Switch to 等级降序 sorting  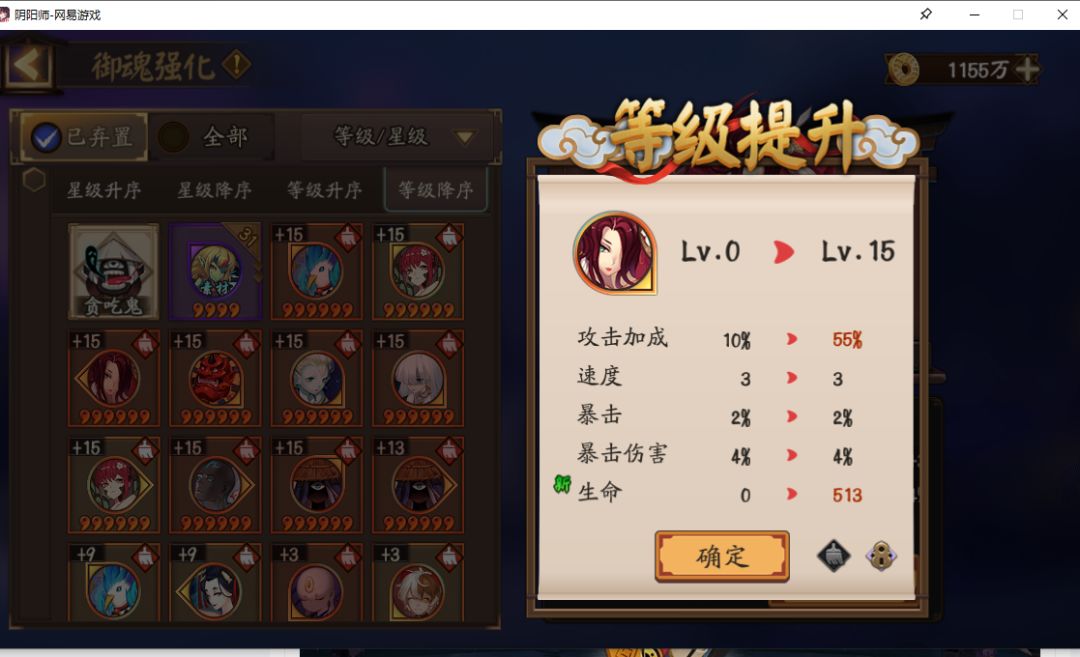(x=435, y=189)
